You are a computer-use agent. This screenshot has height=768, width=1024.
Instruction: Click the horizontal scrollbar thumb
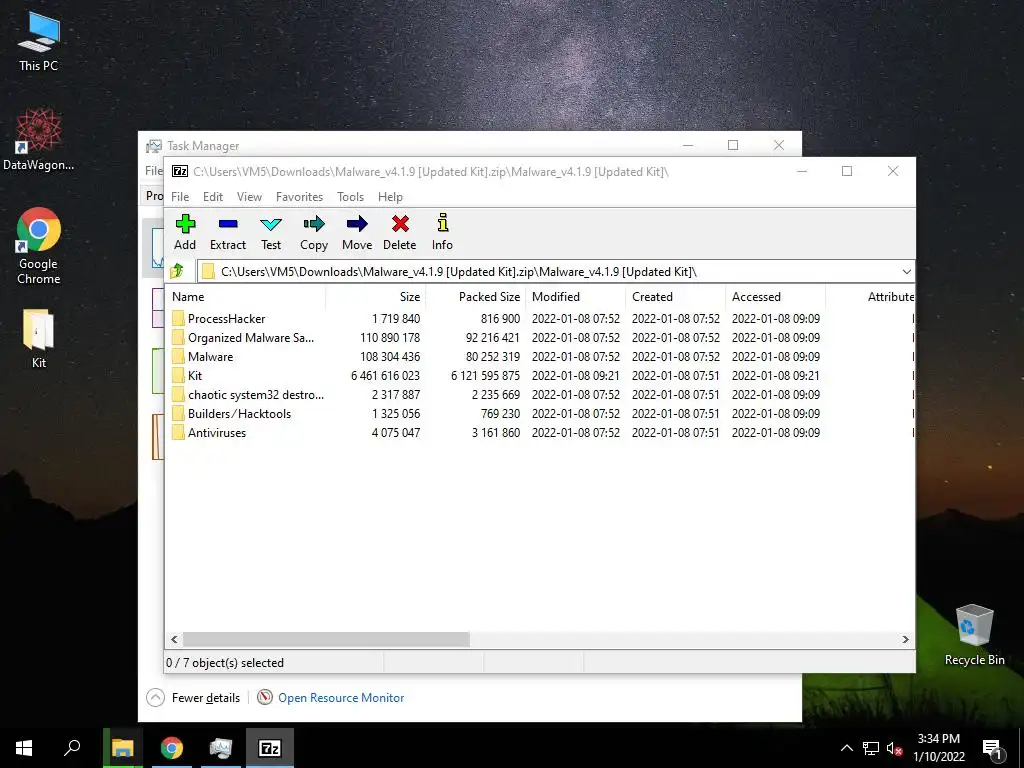point(326,639)
